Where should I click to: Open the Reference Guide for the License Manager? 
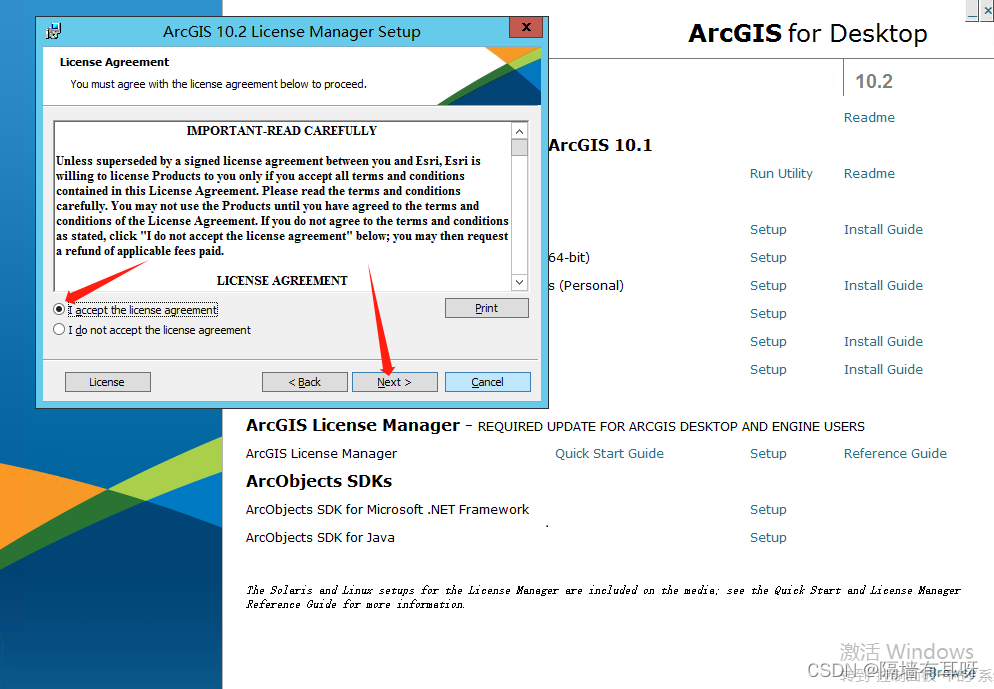coord(894,453)
